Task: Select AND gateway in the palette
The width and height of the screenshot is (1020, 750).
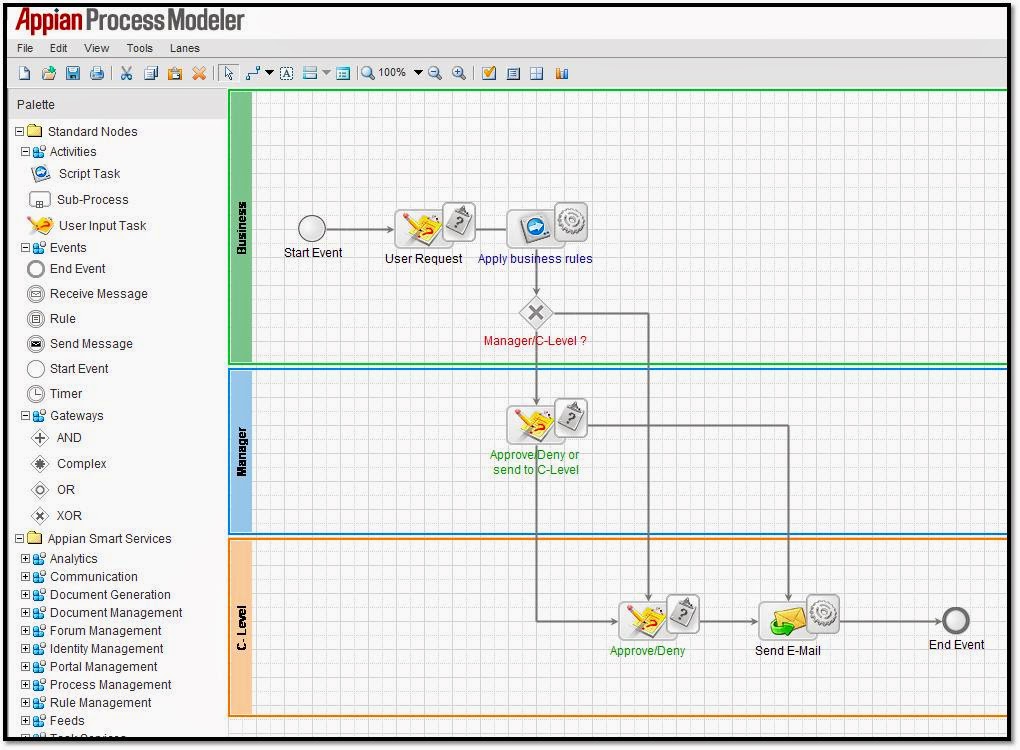Action: pyautogui.click(x=57, y=438)
